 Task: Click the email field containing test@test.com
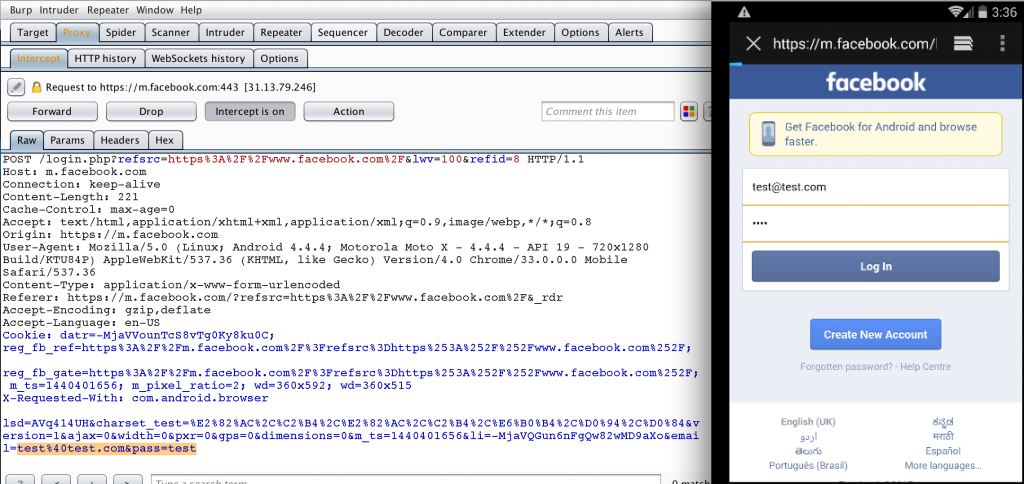pos(876,187)
